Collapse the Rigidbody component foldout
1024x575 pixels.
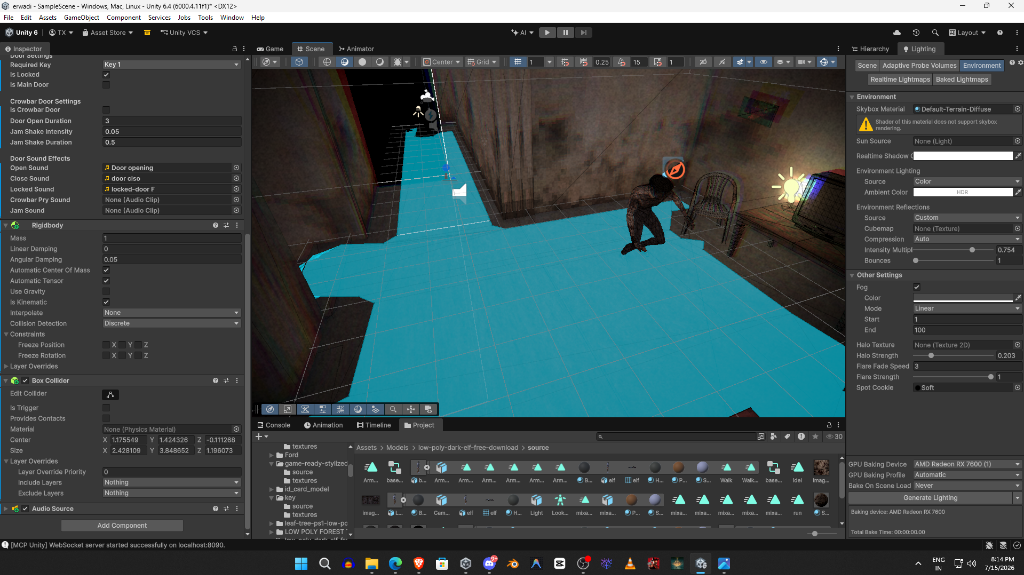tap(6, 225)
